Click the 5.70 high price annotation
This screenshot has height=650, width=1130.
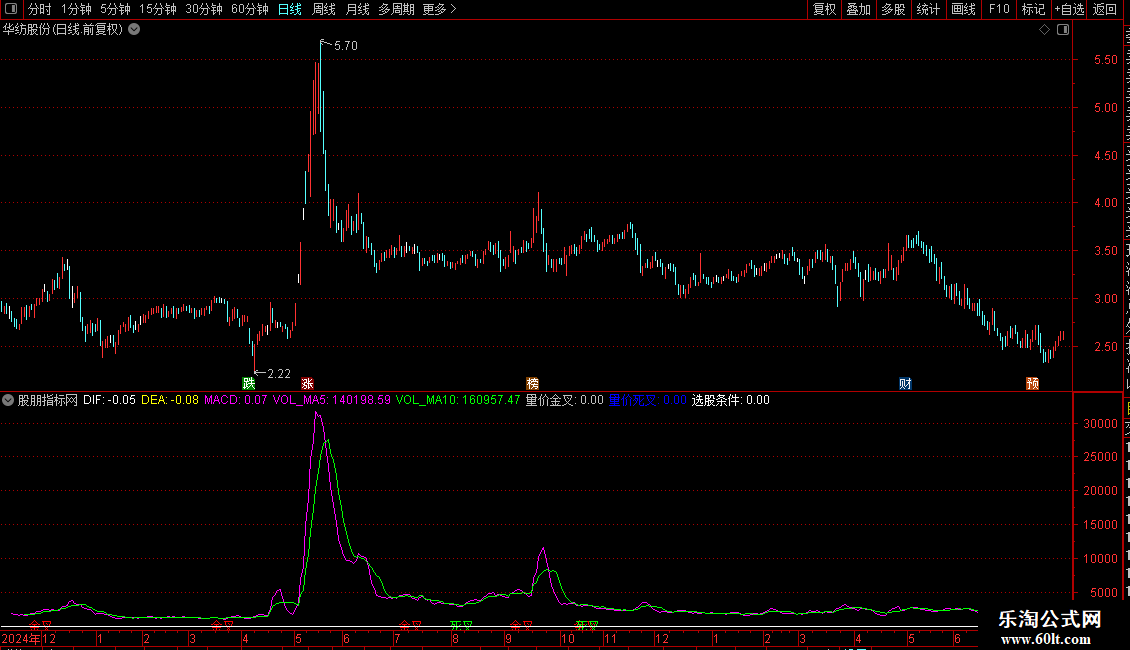click(x=346, y=45)
